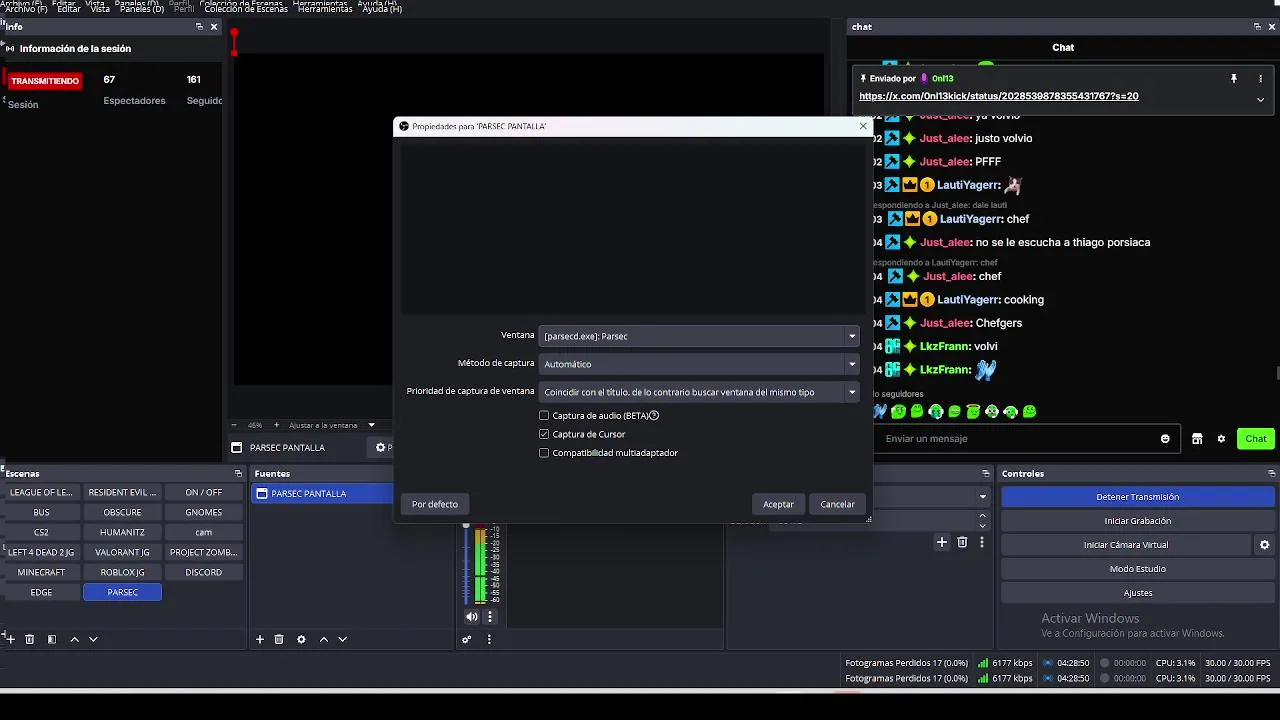This screenshot has width=1280, height=720.
Task: Open the Ventana dropdown showing [parsecd.exe]: Parsec
Action: (x=699, y=336)
